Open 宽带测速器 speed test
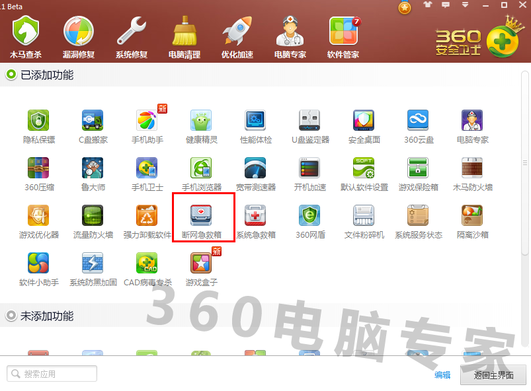This screenshot has width=531, height=391. point(256,174)
